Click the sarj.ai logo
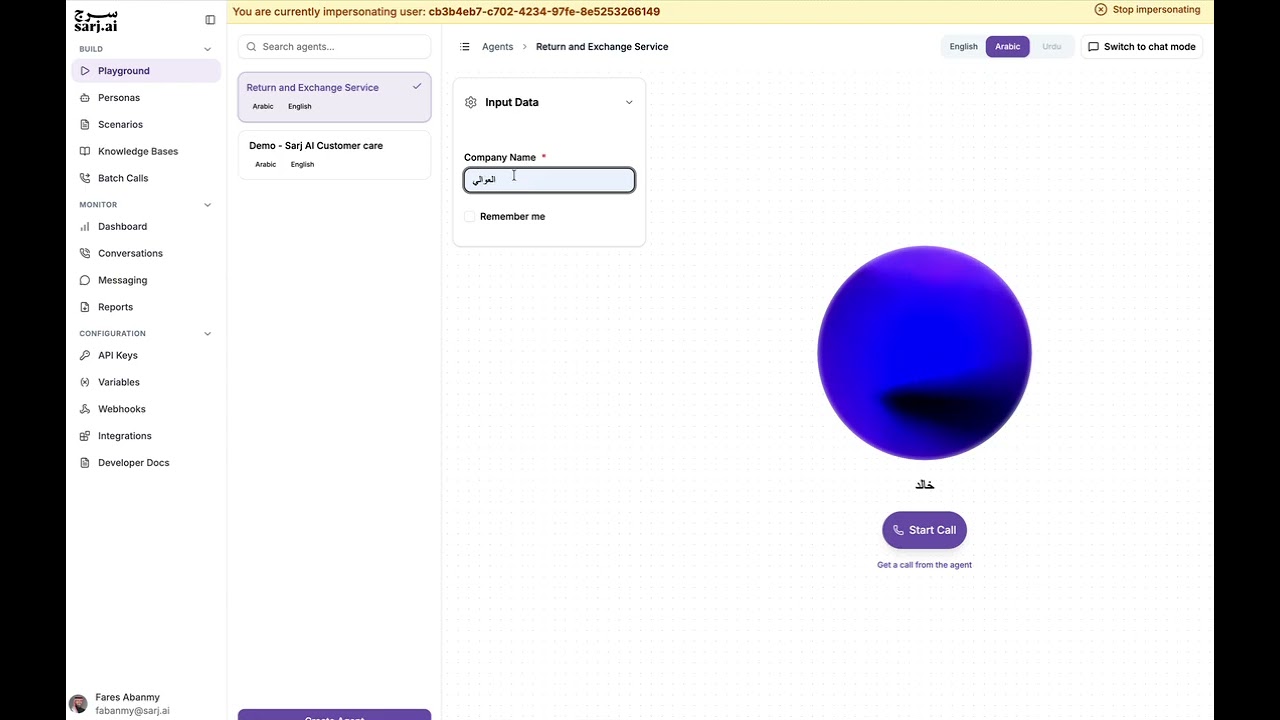Image resolution: width=1280 pixels, height=720 pixels. (96, 21)
